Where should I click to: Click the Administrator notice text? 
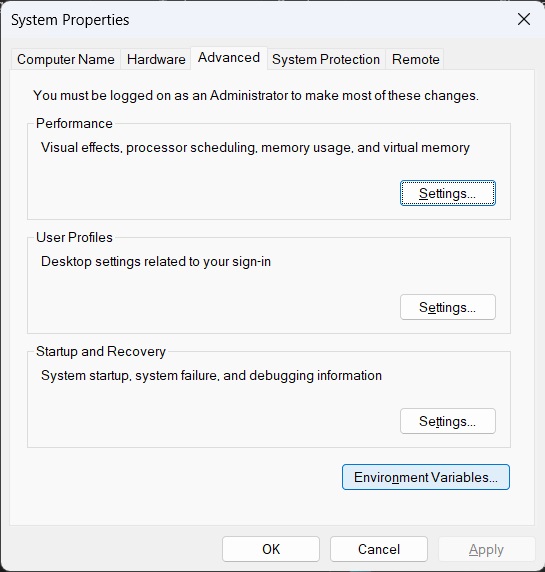click(x=256, y=96)
